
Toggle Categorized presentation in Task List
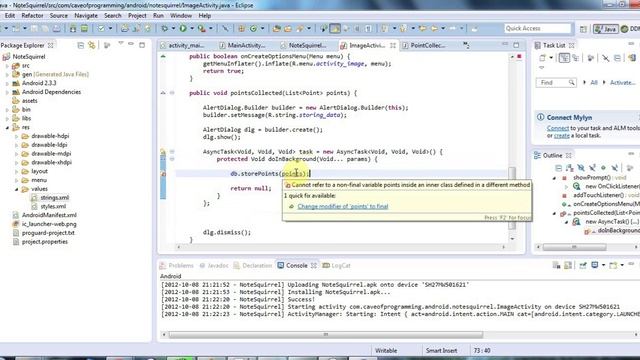pos(564,58)
